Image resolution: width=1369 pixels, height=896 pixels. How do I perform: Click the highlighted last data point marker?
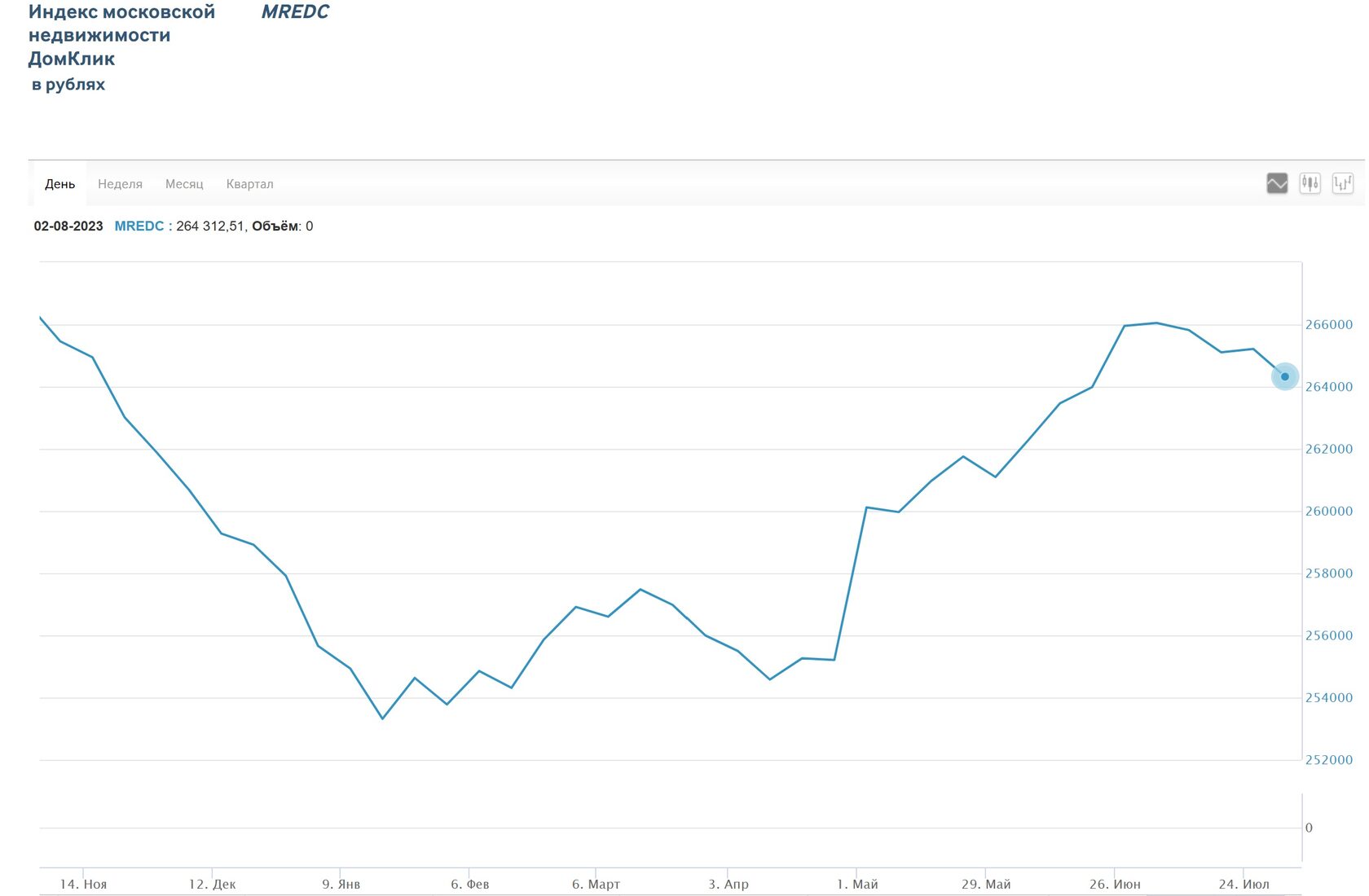tap(1284, 376)
